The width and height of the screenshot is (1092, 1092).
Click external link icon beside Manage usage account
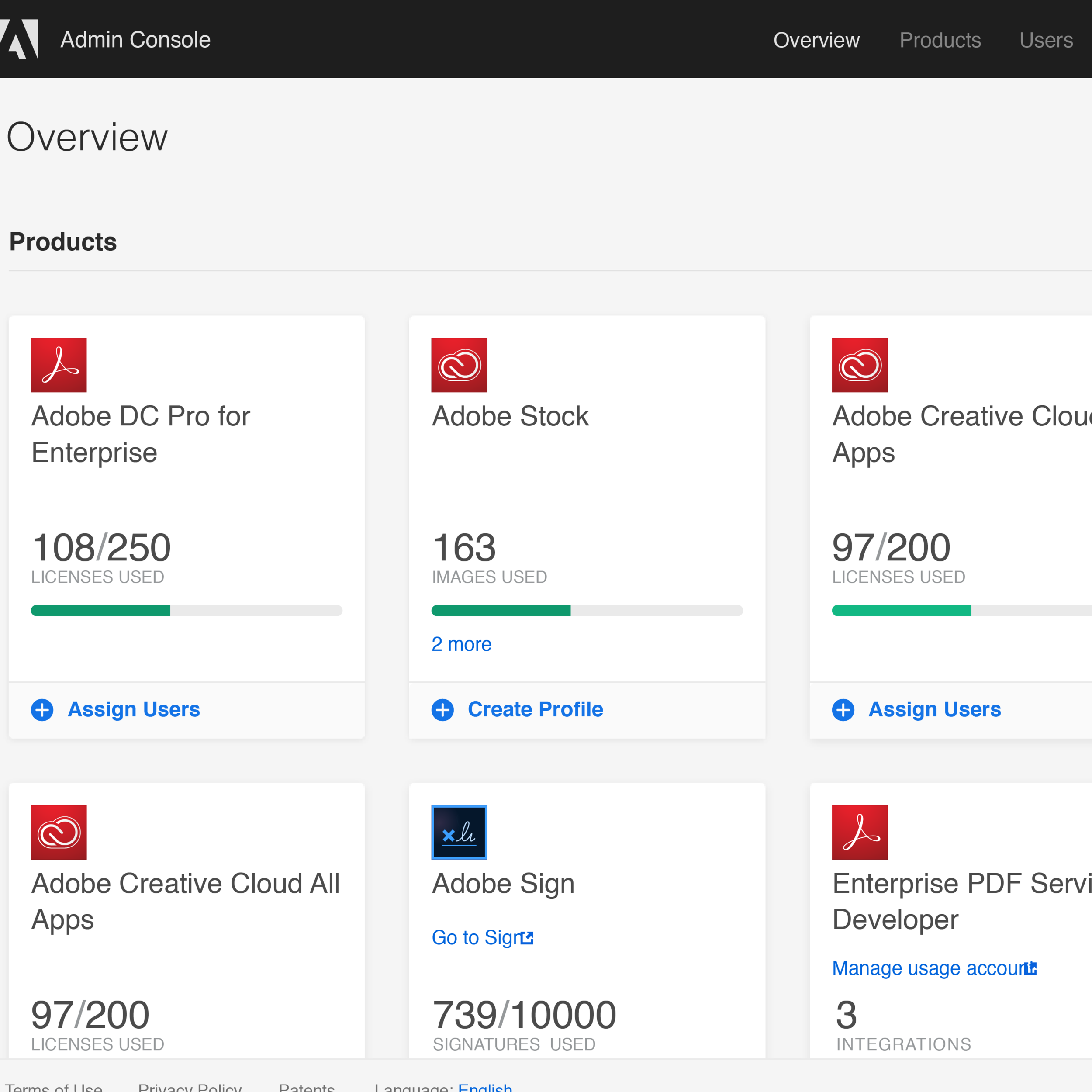point(1030,969)
